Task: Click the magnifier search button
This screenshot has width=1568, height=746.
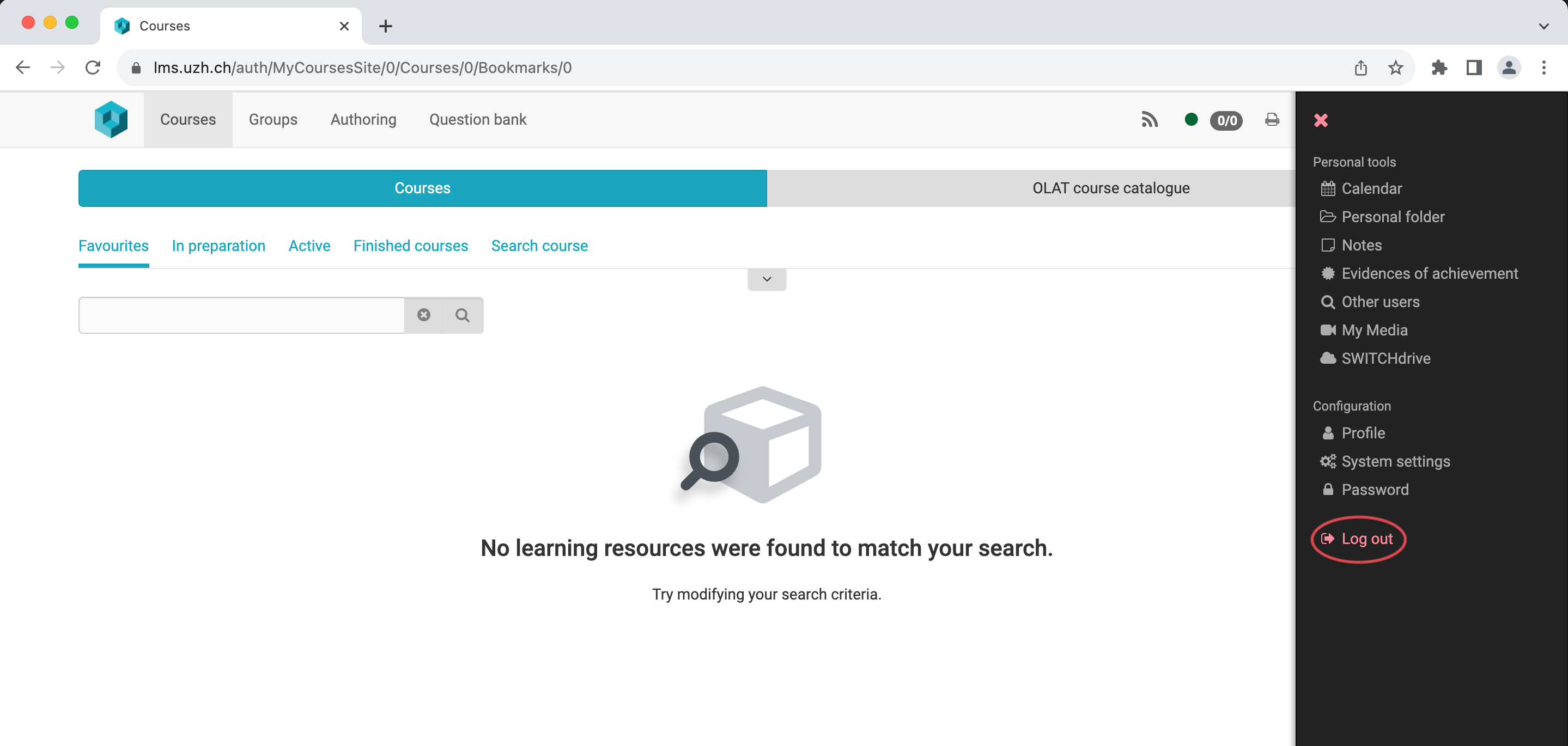Action: coord(463,315)
